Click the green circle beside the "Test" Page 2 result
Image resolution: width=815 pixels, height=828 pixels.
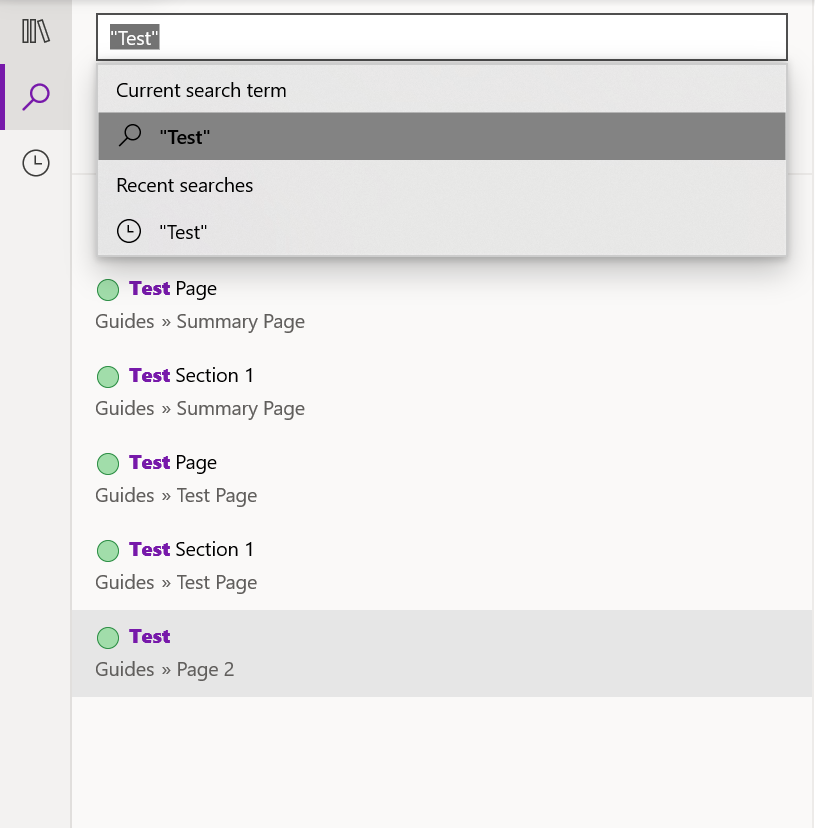click(x=108, y=637)
